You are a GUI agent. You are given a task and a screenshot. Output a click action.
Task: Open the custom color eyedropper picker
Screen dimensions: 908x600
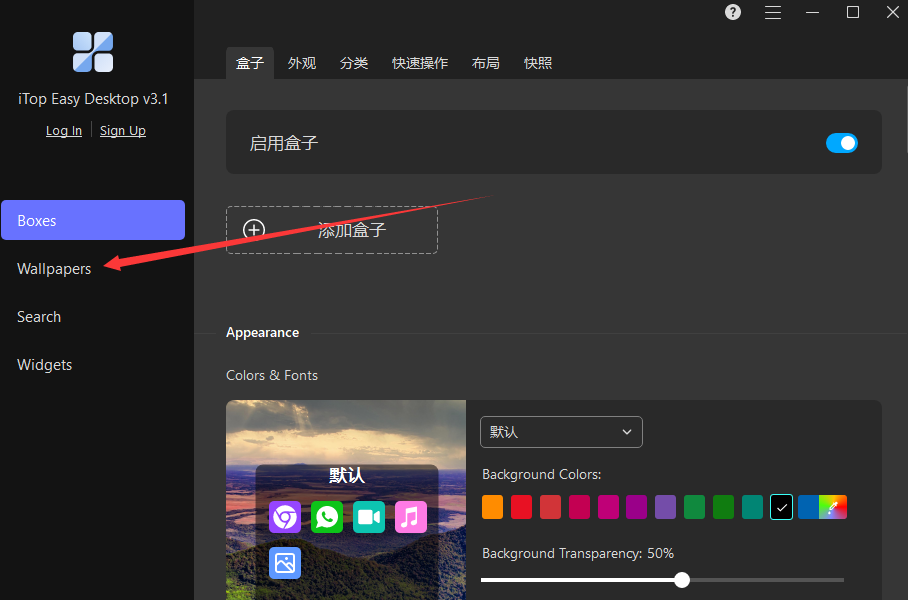(833, 507)
